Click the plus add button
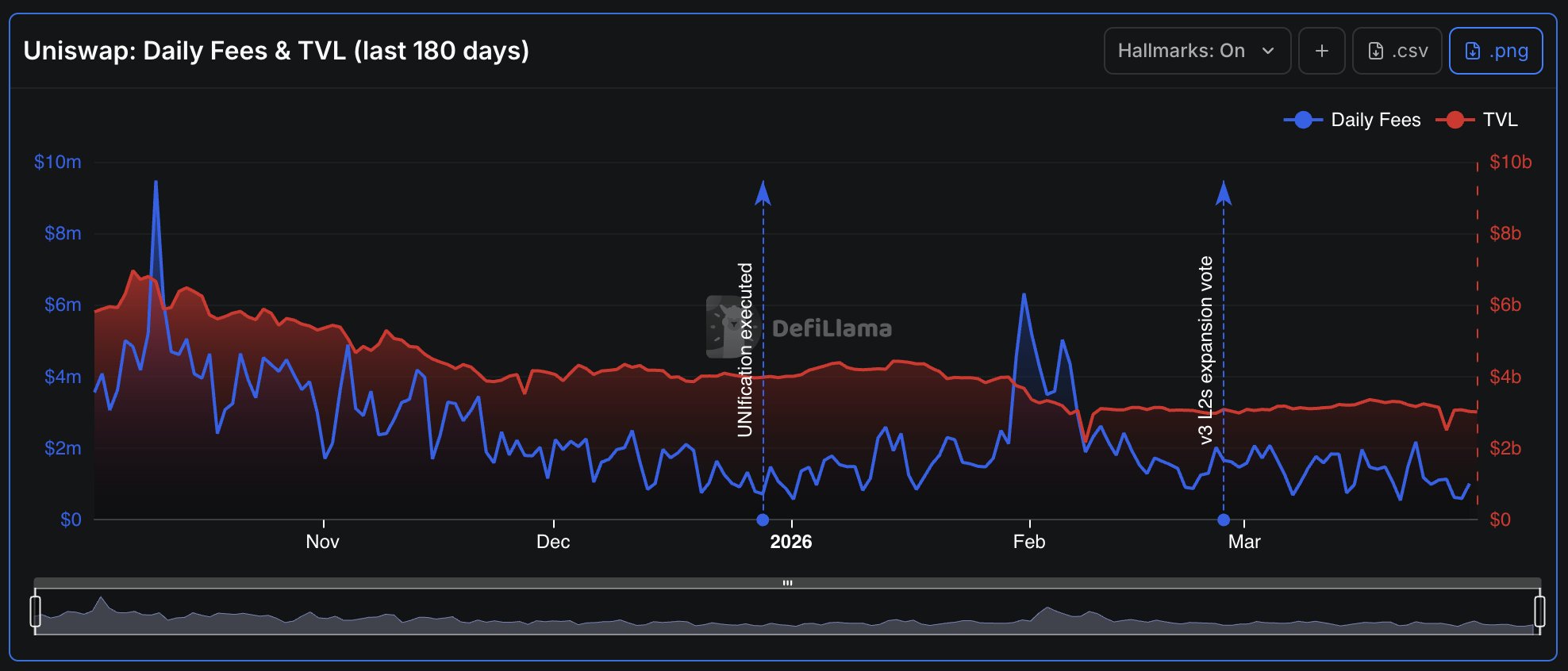 coord(1321,51)
